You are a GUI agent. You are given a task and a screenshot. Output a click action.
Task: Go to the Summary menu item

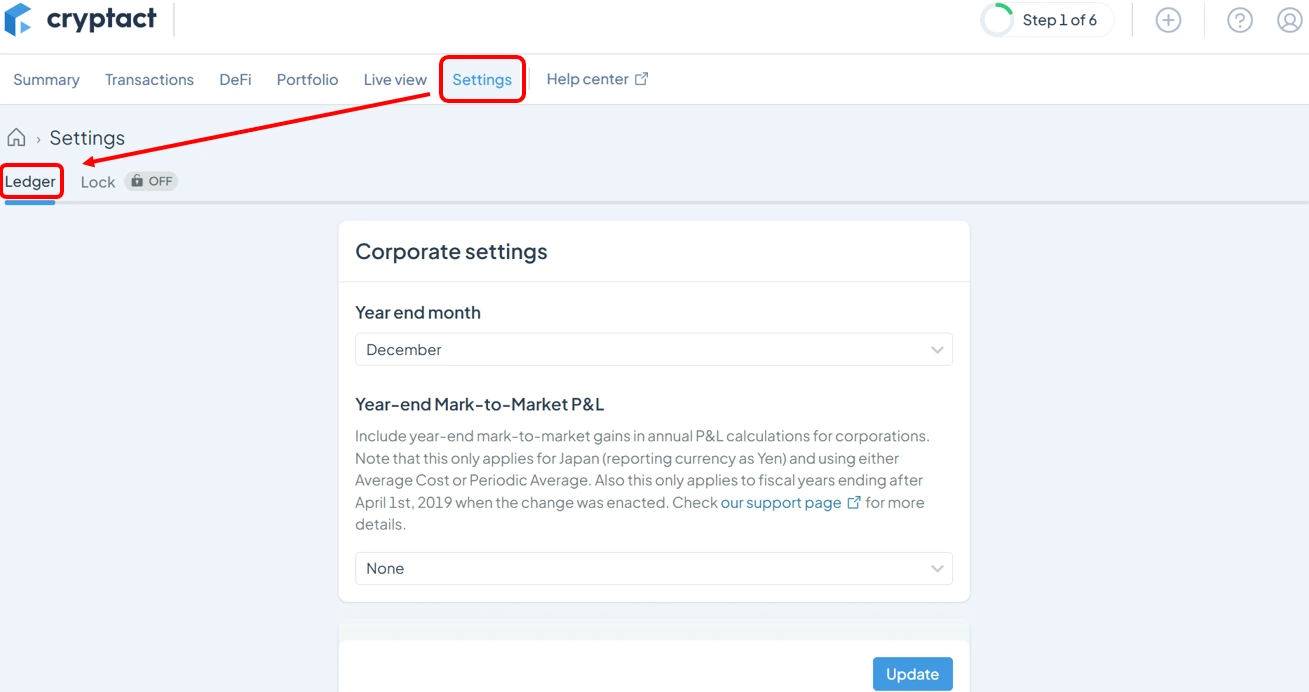[46, 80]
